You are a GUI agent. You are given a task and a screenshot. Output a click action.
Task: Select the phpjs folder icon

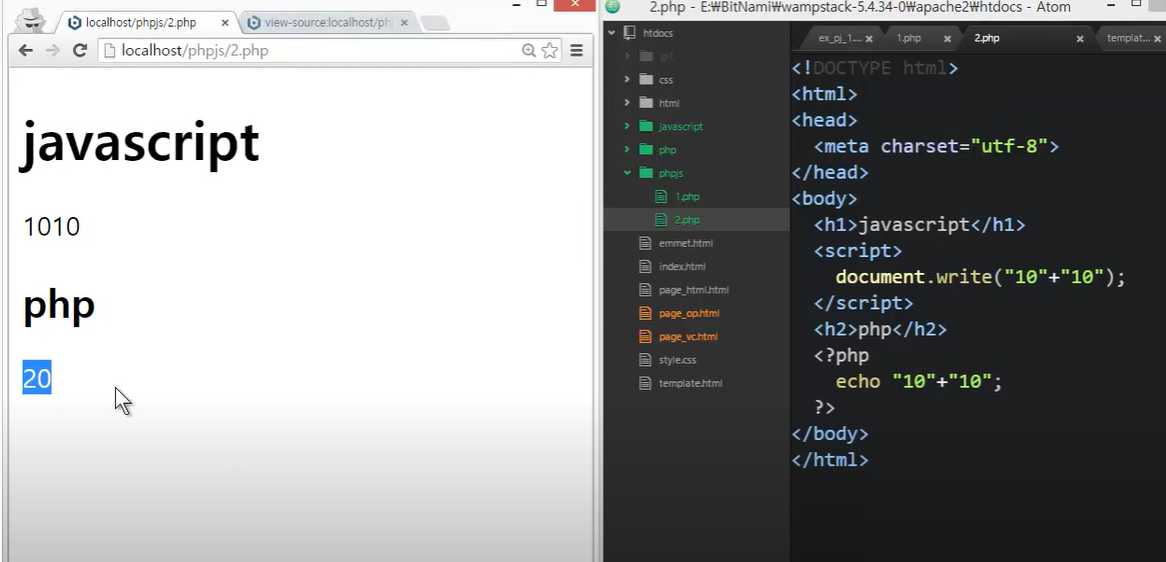pos(645,173)
